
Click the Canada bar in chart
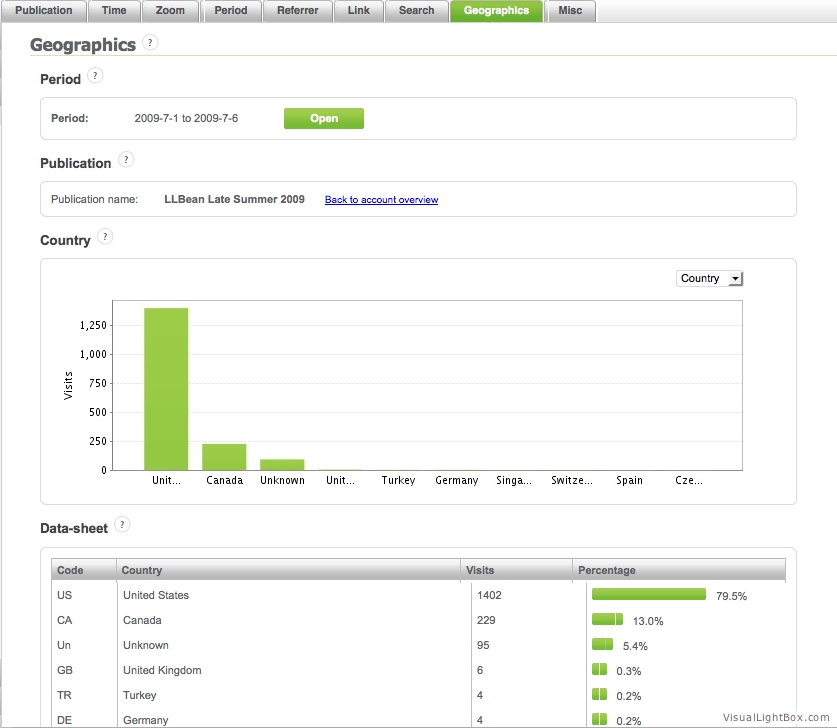point(224,457)
